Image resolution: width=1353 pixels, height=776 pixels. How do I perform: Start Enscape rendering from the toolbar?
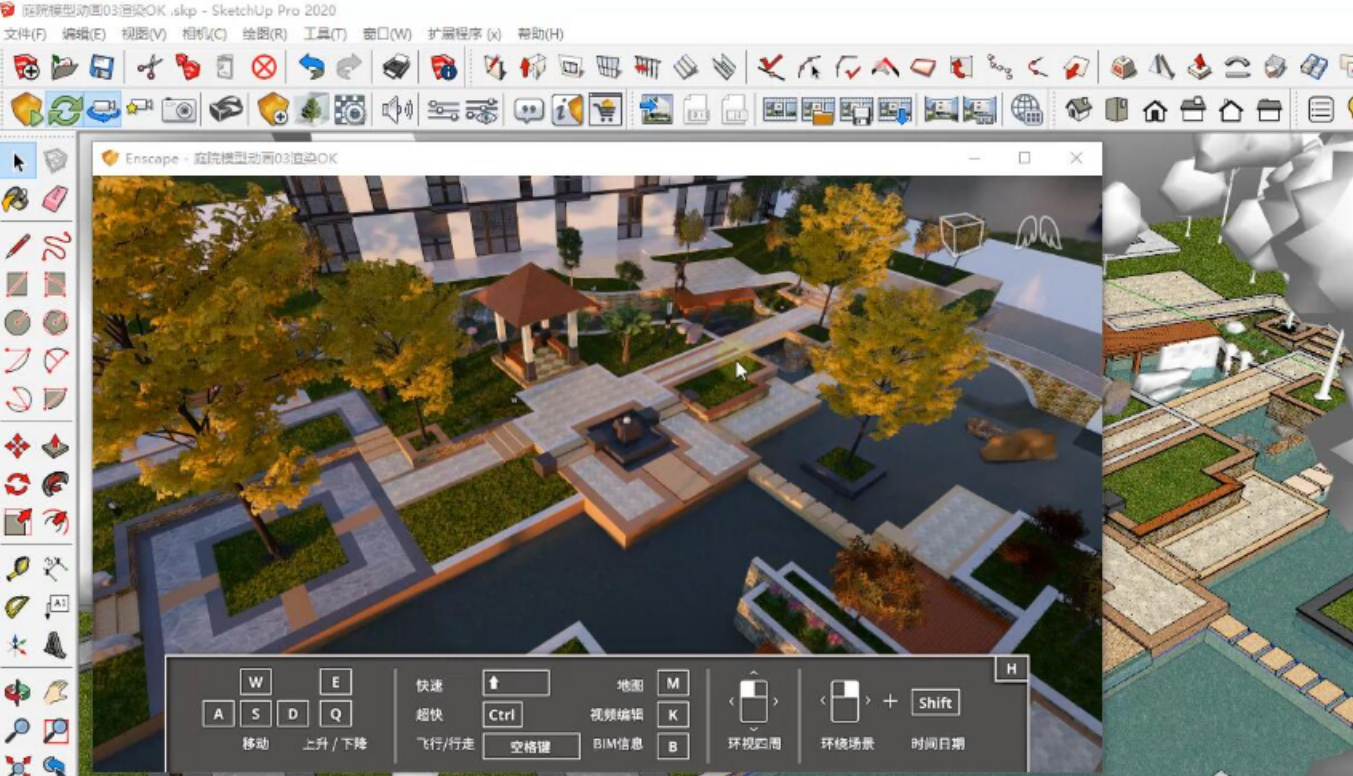click(27, 108)
